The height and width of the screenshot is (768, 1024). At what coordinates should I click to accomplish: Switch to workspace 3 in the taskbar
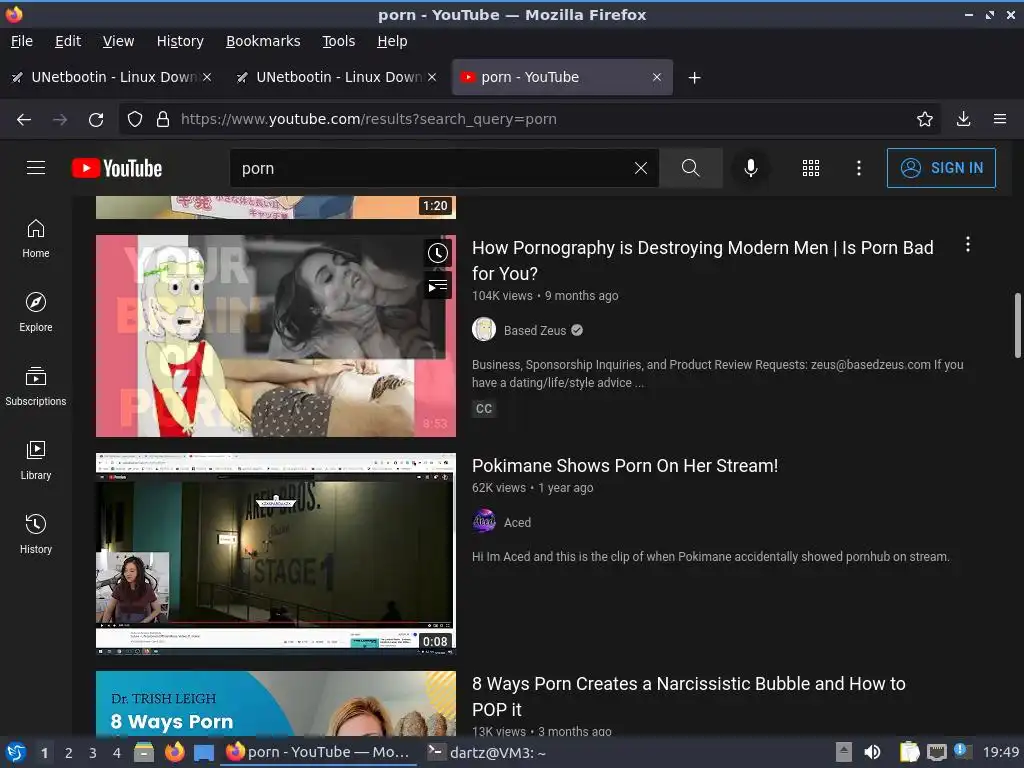pos(92,752)
